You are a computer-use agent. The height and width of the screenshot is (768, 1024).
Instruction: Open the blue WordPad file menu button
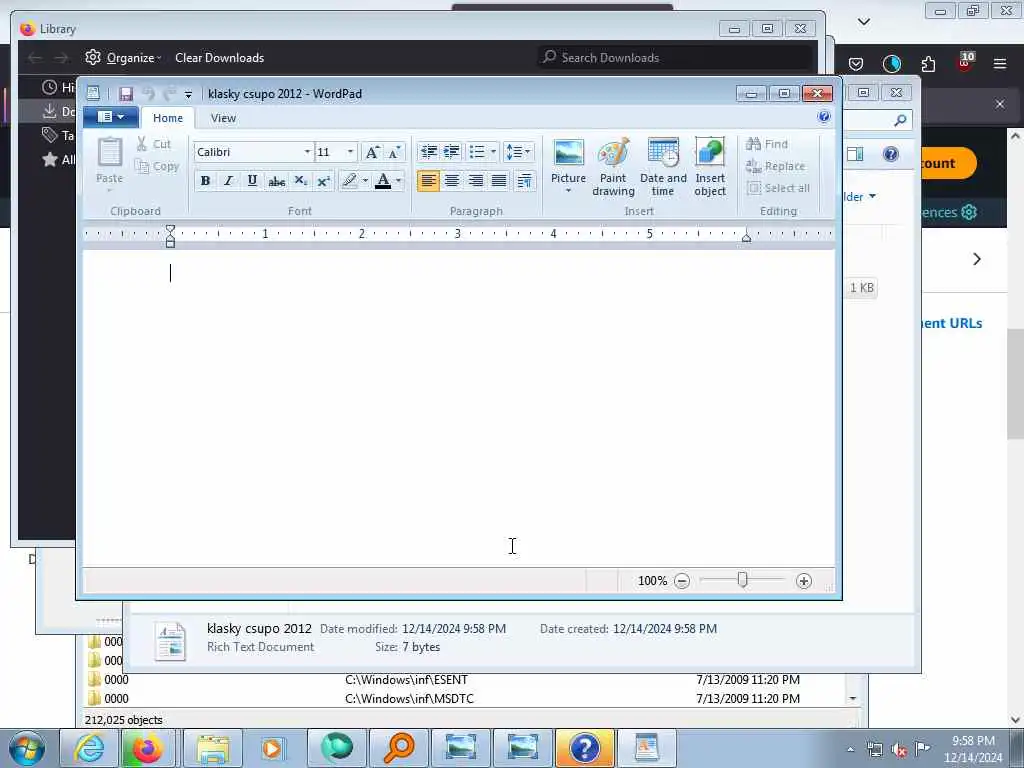click(x=110, y=117)
